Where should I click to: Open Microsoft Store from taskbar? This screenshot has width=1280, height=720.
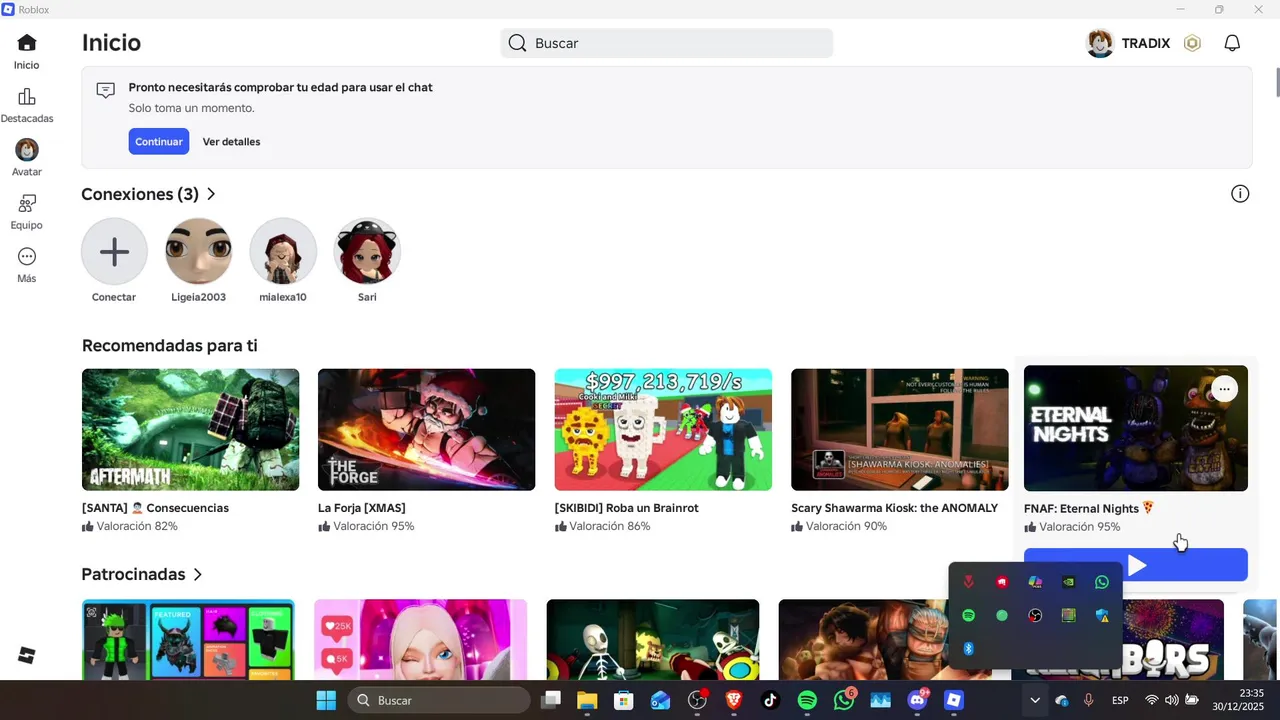pos(623,700)
